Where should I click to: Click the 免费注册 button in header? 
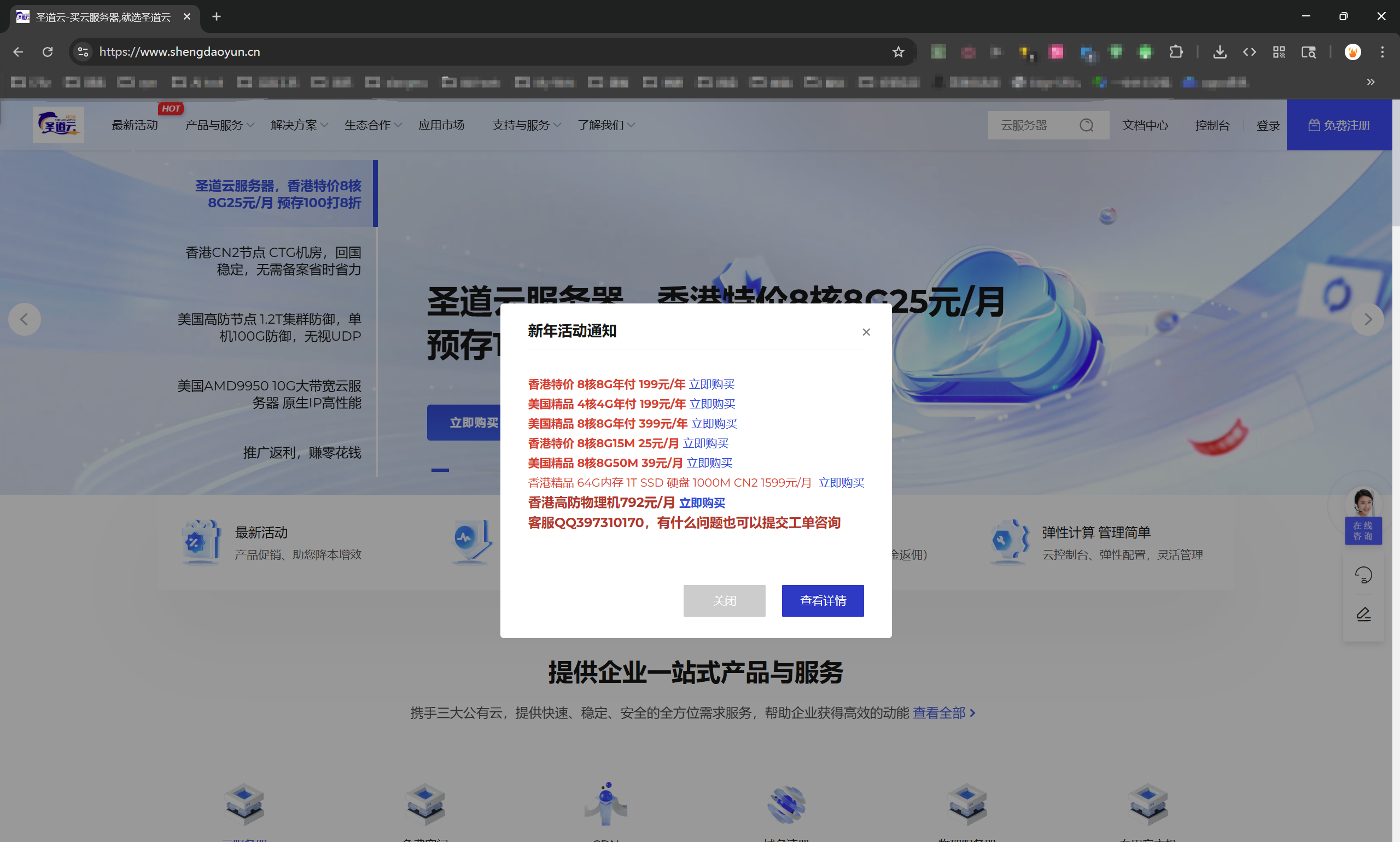(1339, 125)
